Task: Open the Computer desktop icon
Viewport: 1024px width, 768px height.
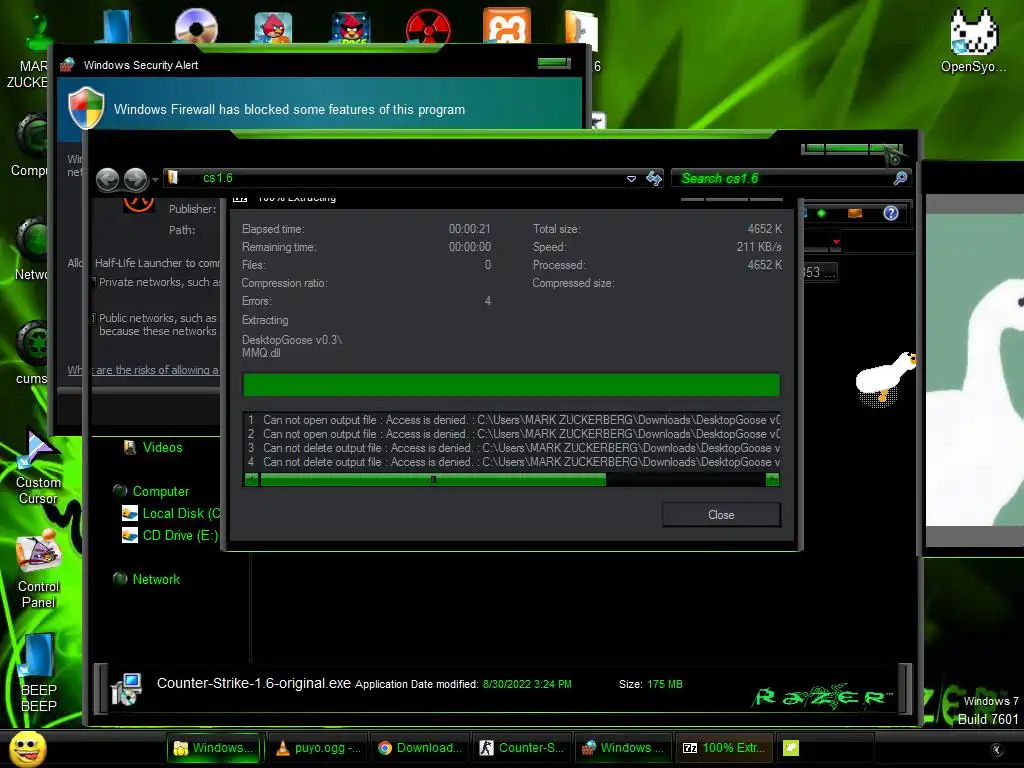Action: [x=30, y=146]
